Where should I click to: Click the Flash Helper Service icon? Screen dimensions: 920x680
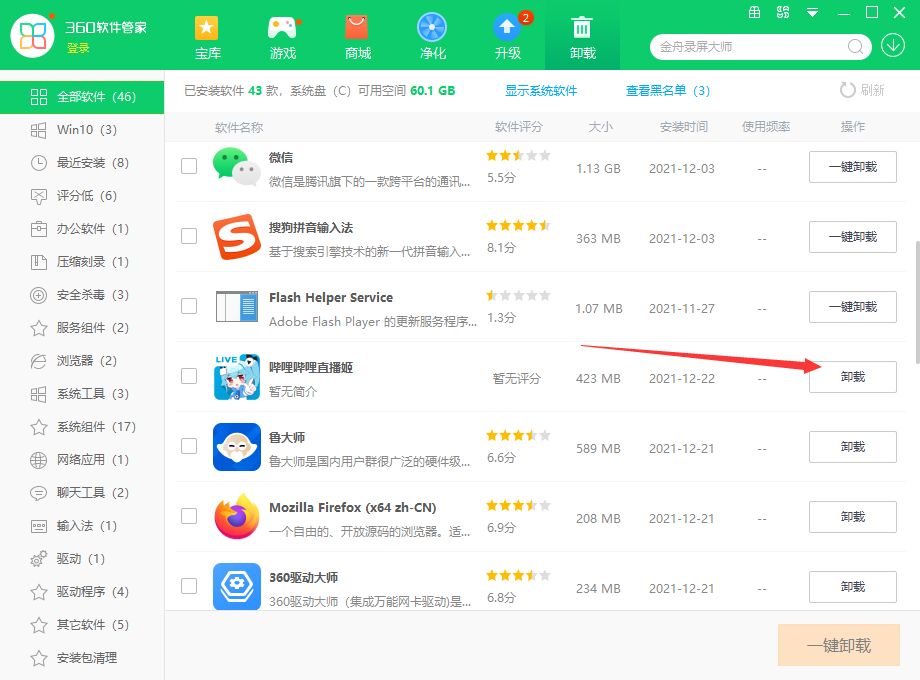[237, 306]
